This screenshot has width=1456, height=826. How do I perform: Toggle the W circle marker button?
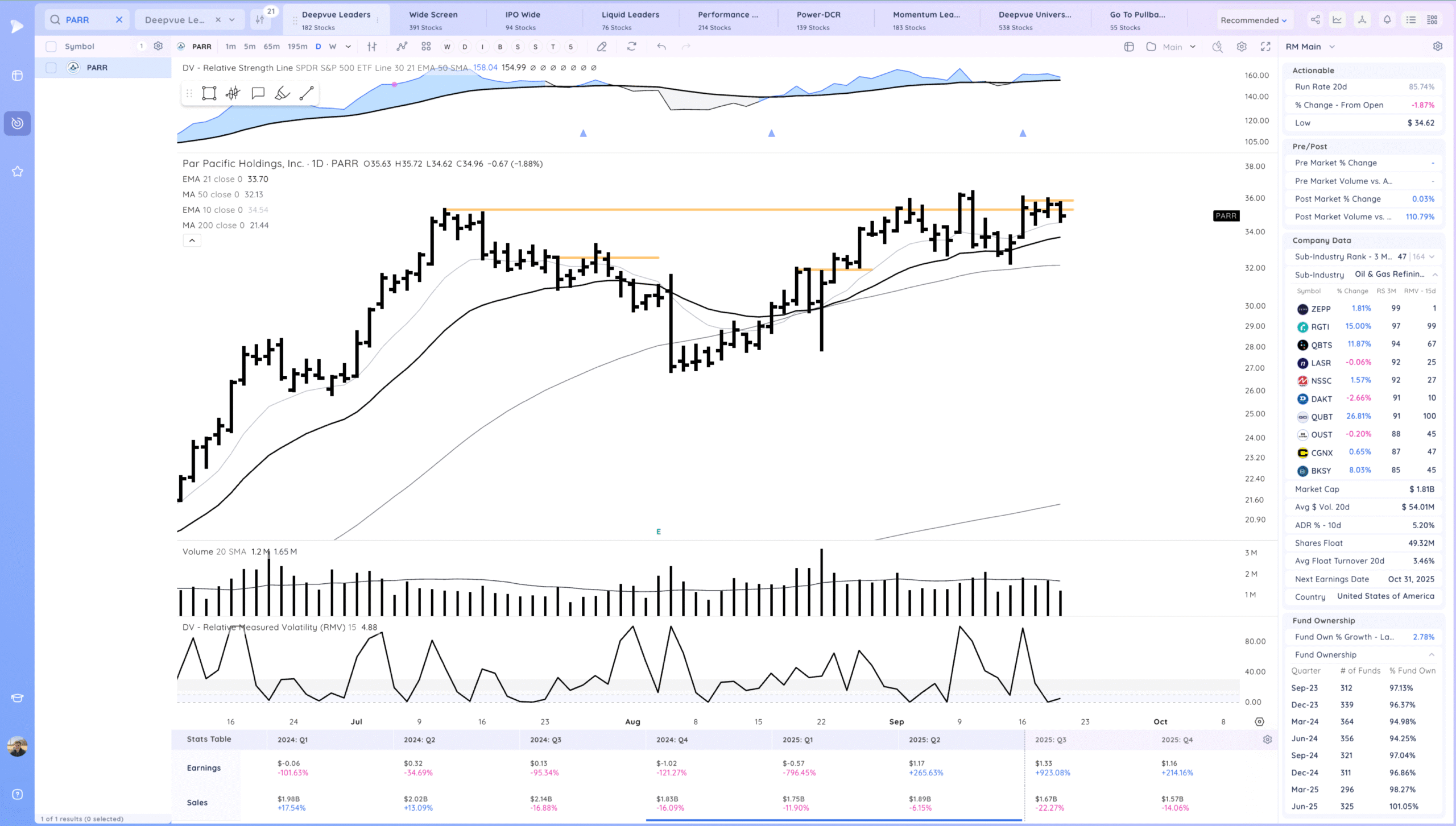[447, 47]
